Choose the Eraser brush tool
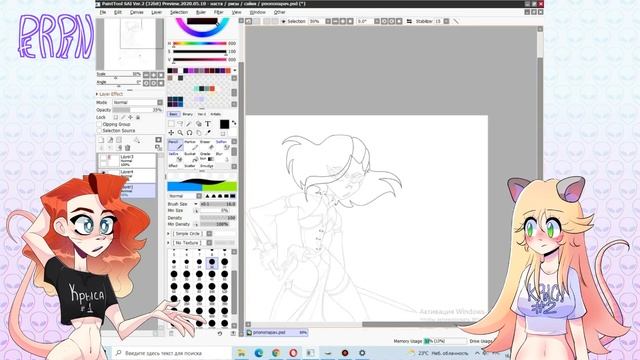The image size is (640, 360). click(x=206, y=145)
